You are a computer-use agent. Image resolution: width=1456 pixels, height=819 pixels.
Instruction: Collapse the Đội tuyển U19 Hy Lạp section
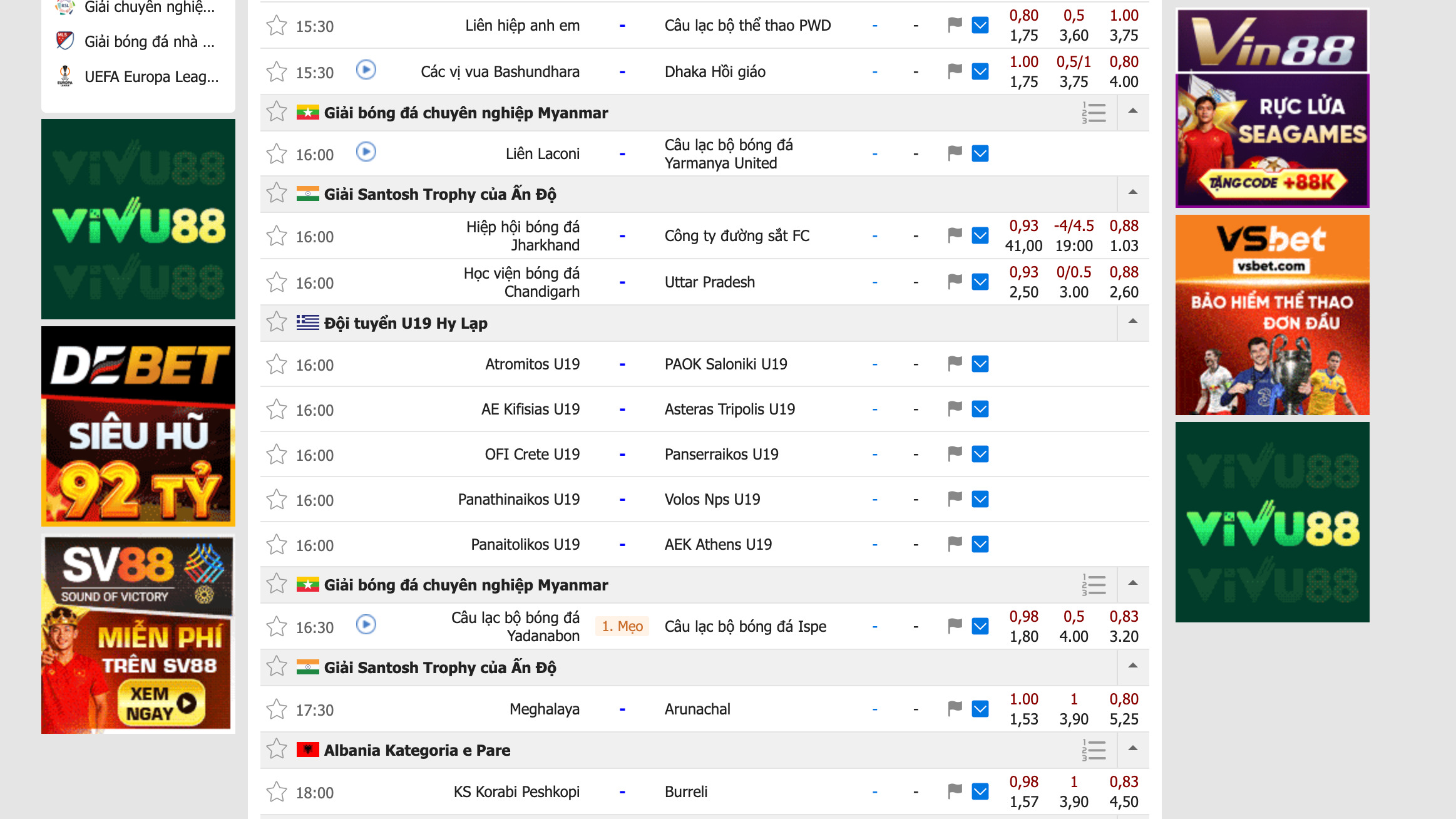click(x=1132, y=322)
